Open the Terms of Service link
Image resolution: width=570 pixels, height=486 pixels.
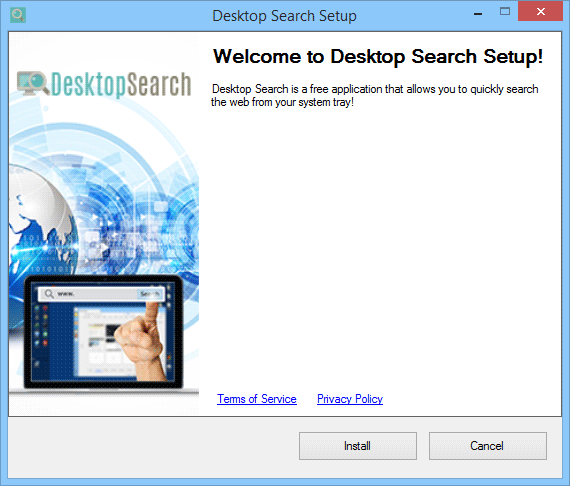(x=257, y=399)
